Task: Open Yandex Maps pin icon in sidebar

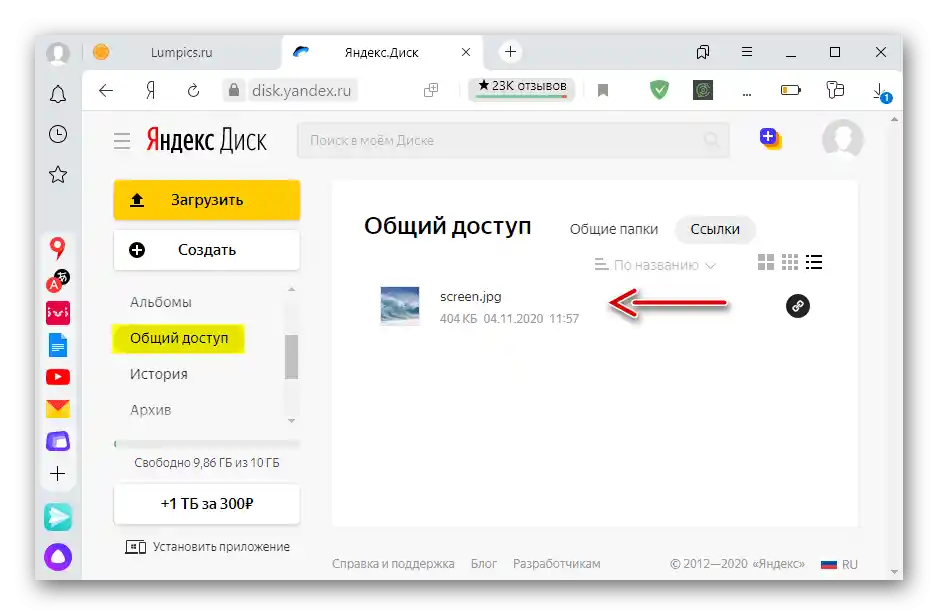Action: click(x=57, y=248)
